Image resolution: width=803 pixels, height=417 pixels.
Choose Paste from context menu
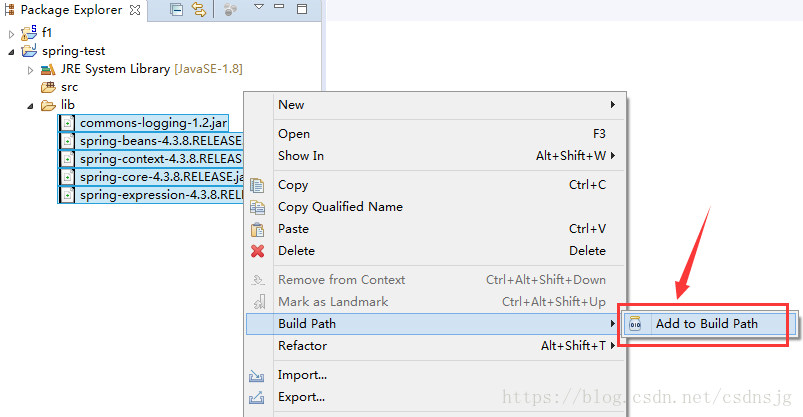tap(435, 229)
